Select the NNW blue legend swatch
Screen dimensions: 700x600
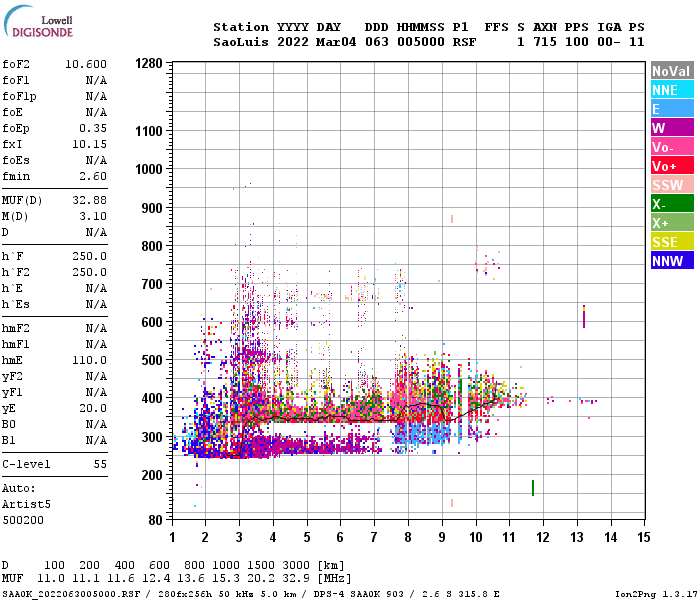tap(672, 261)
